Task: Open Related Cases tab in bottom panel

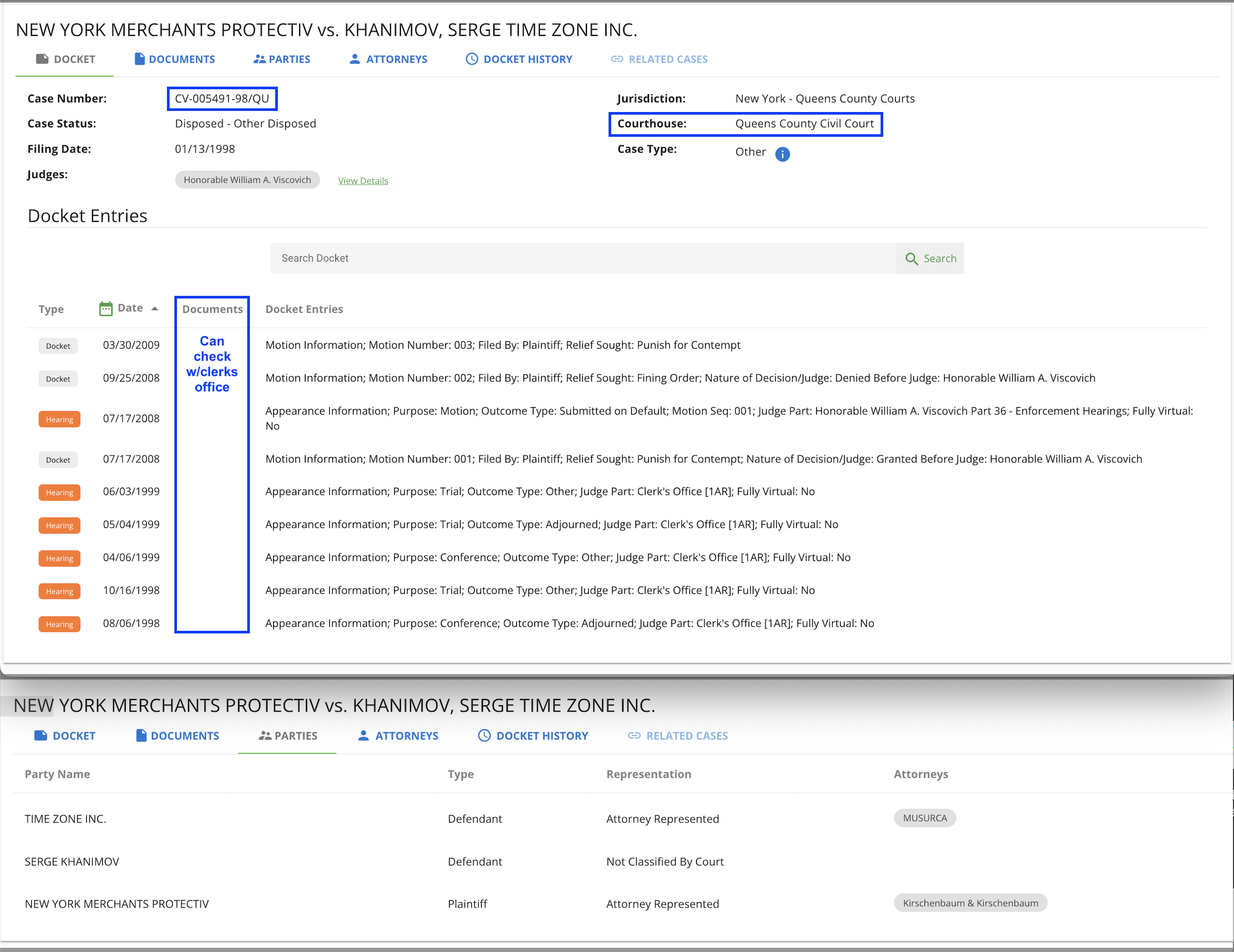Action: pos(677,735)
